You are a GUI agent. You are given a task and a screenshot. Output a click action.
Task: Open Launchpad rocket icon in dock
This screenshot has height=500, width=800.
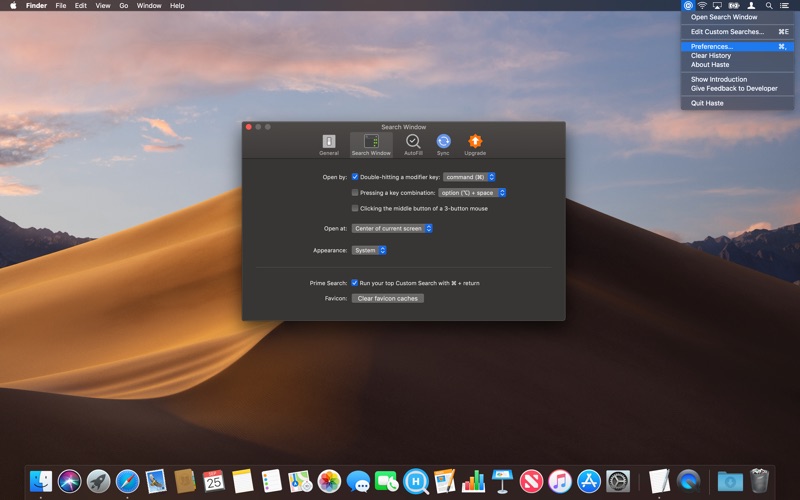(98, 481)
